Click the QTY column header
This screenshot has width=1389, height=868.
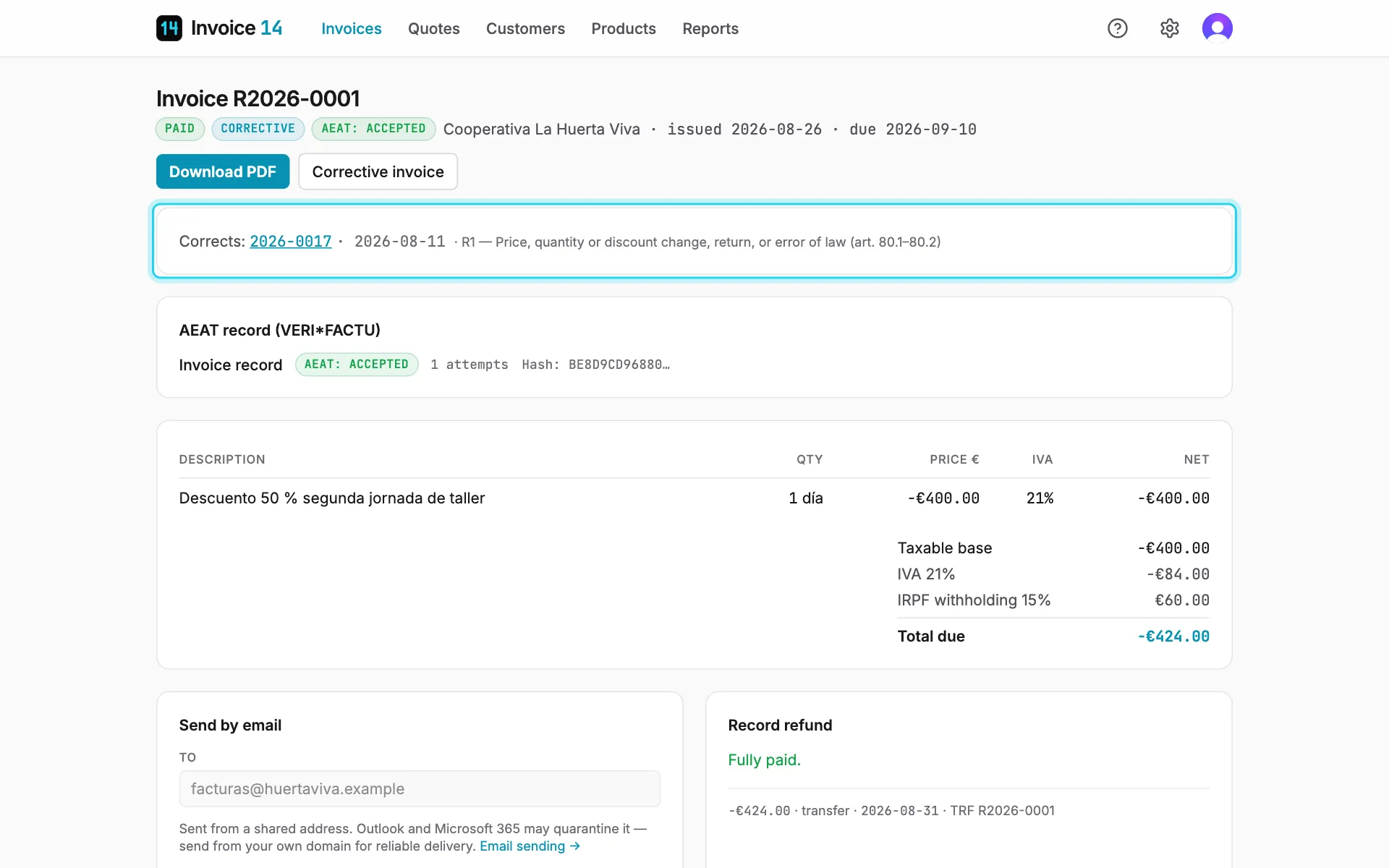pos(810,459)
